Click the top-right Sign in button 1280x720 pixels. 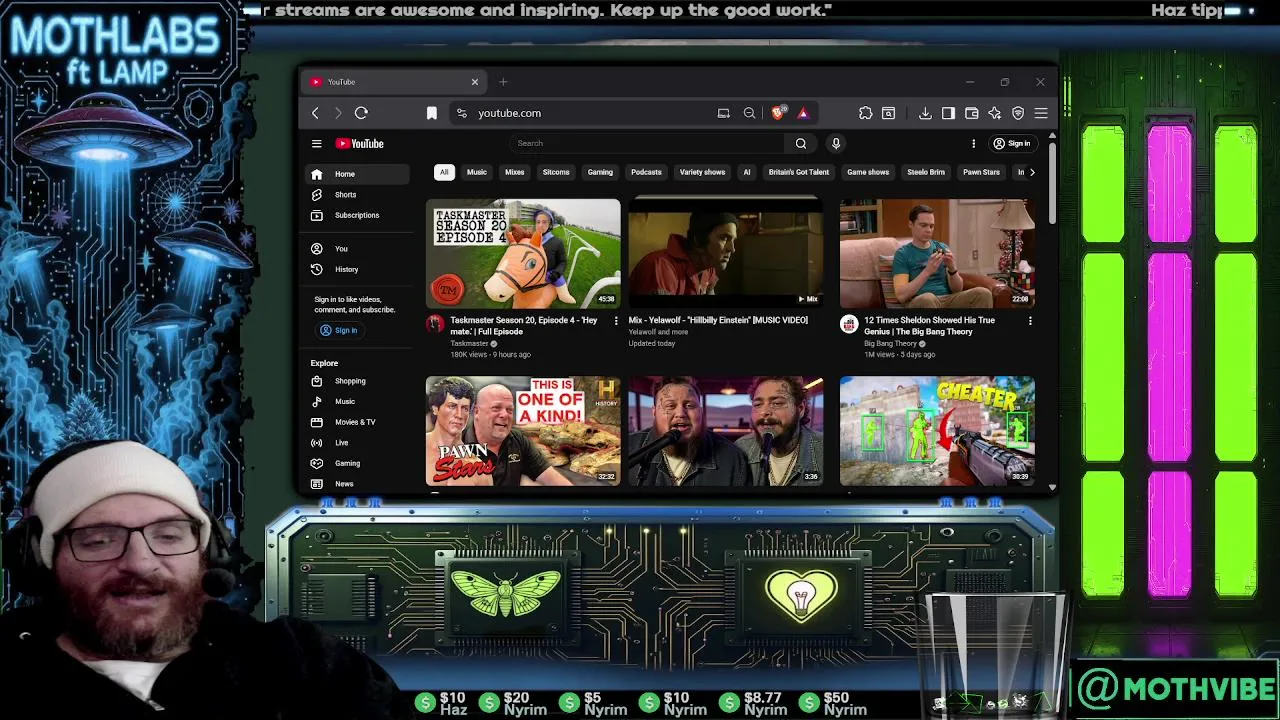[1011, 143]
